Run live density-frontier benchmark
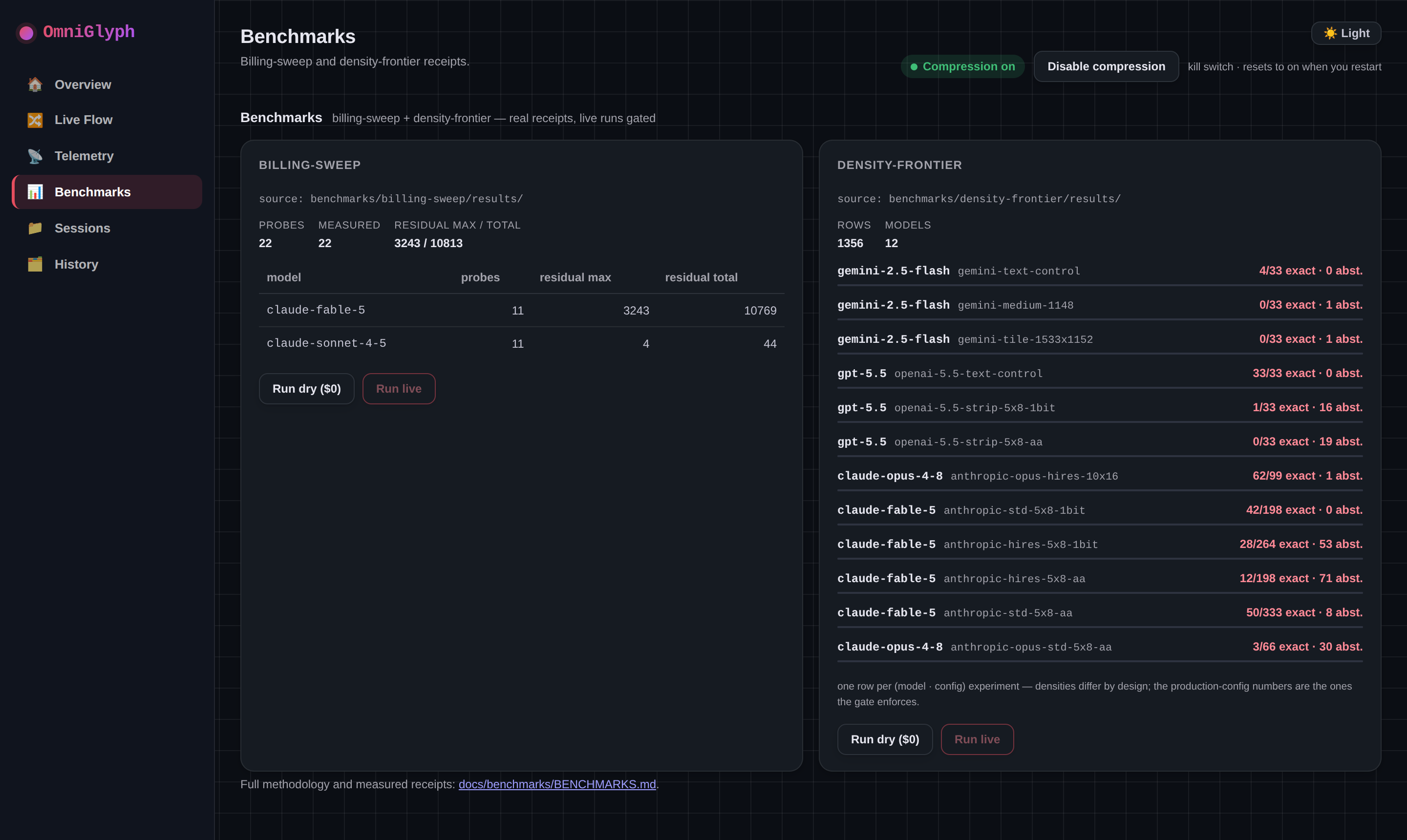Viewport: 1407px width, 840px height. [977, 739]
